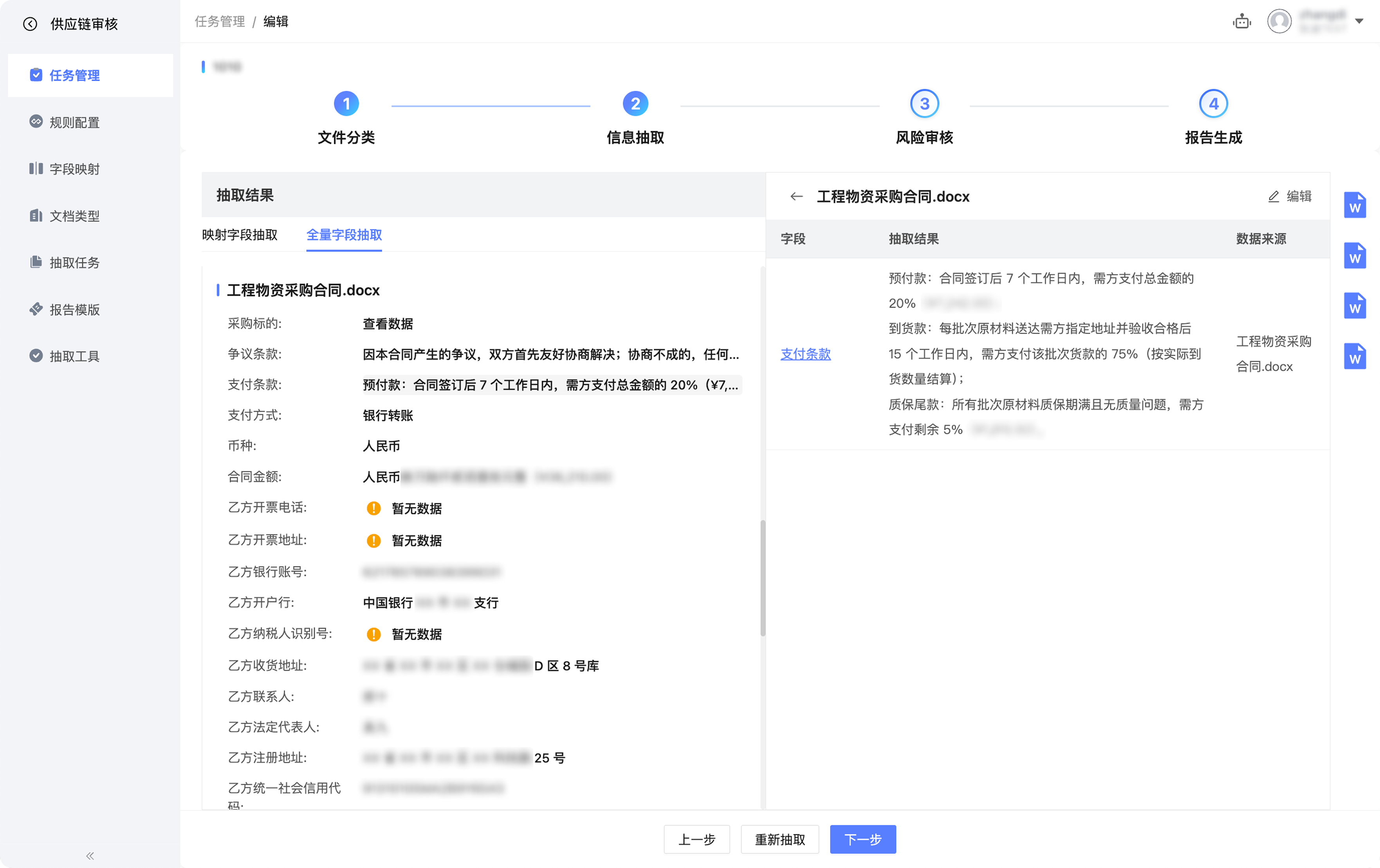The height and width of the screenshot is (868, 1380).
Task: Switch to the 映射字段抽取 tab
Action: pos(240,235)
